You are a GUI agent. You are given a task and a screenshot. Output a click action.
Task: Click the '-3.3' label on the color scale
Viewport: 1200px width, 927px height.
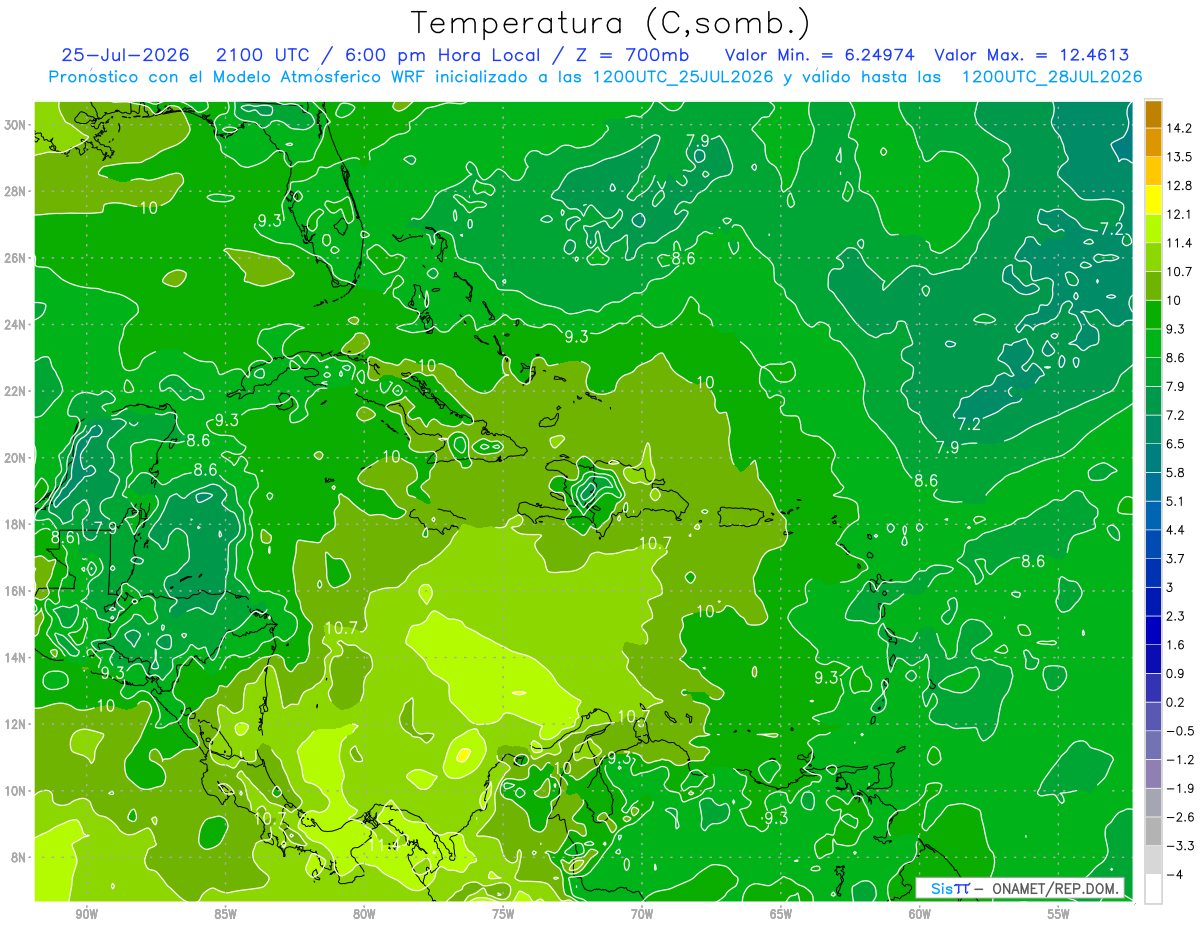pyautogui.click(x=1180, y=846)
